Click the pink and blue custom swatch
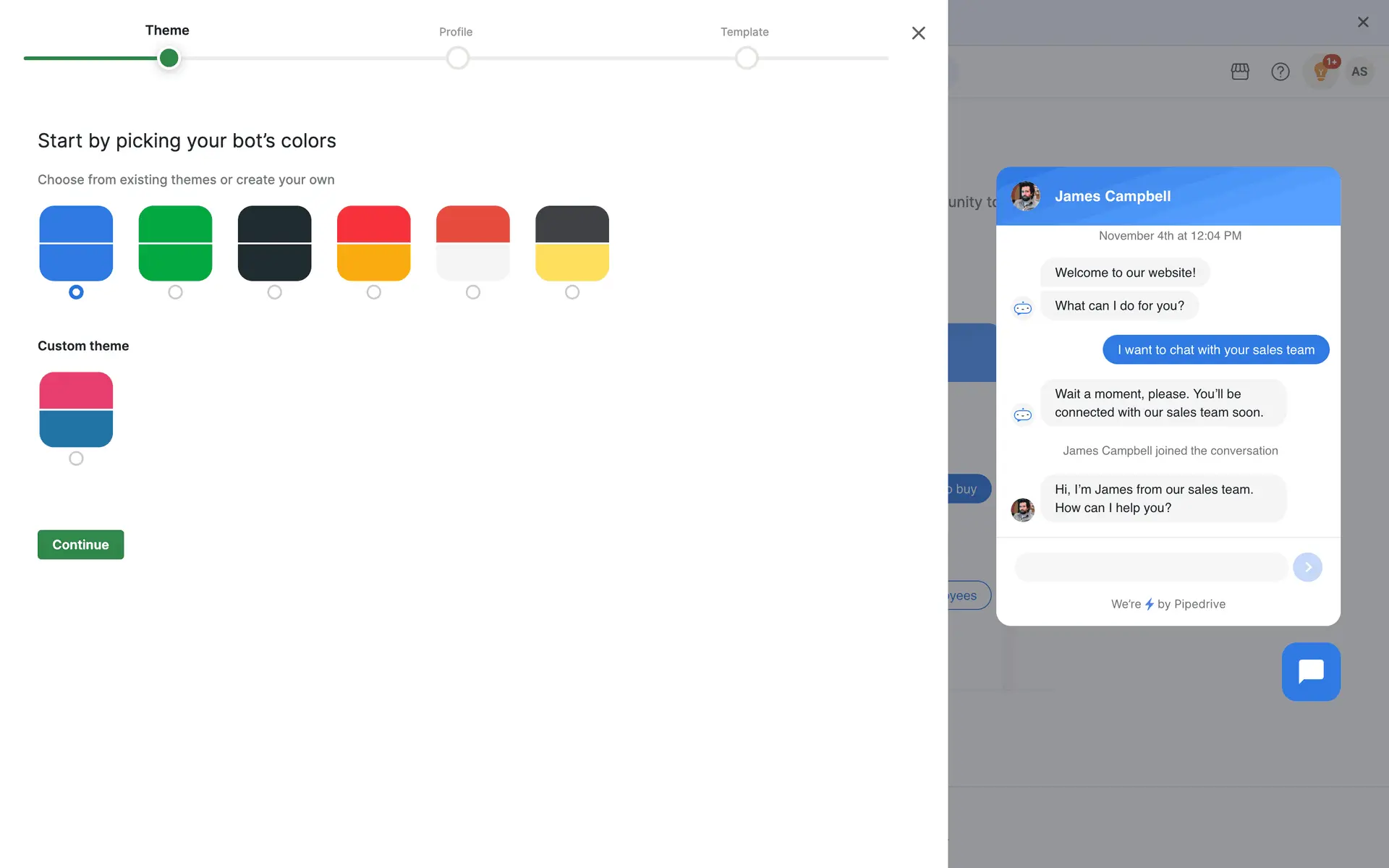1389x868 pixels. click(x=76, y=409)
